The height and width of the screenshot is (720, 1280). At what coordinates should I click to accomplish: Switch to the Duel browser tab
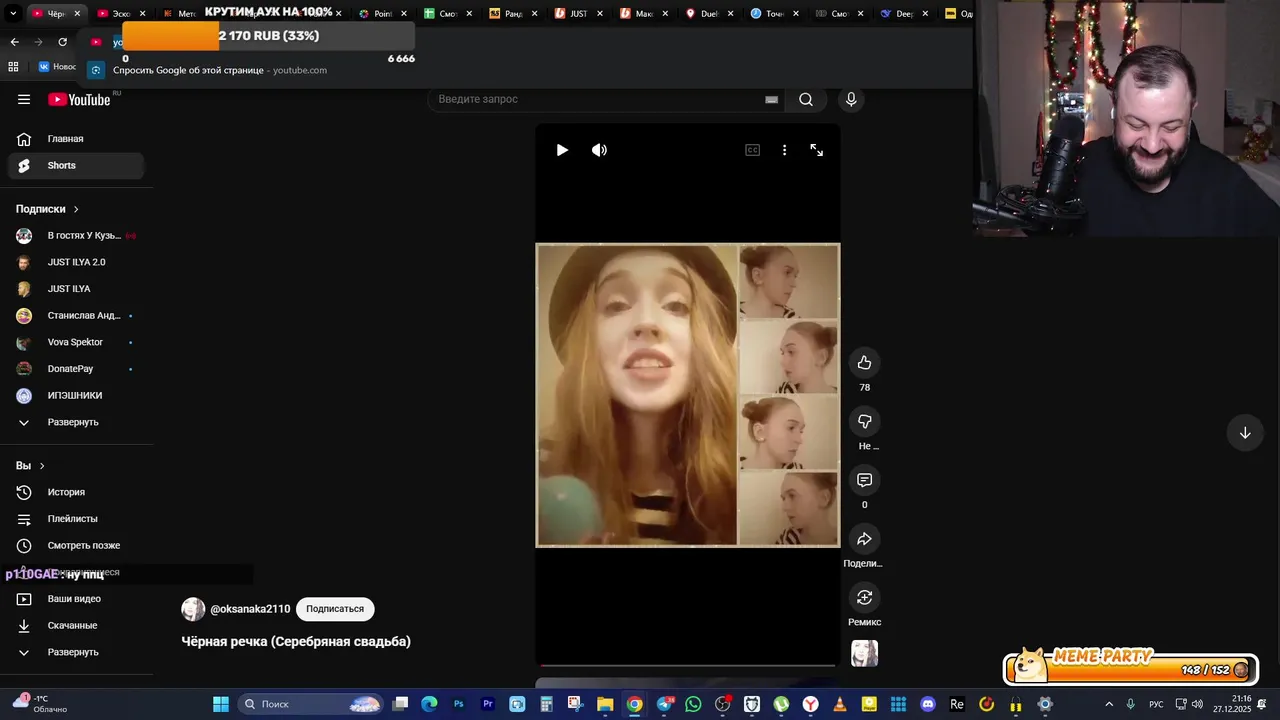pos(710,14)
